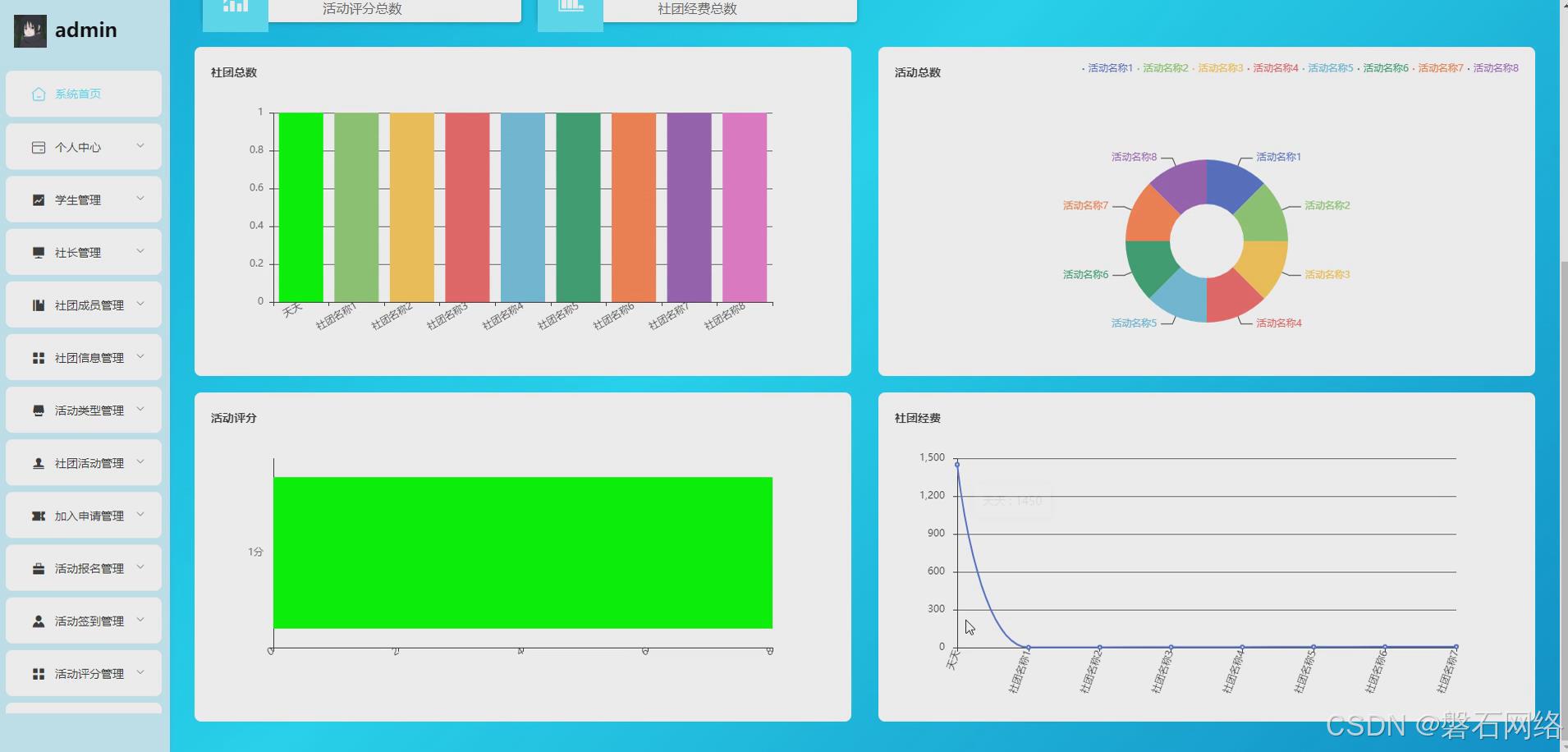1568x752 pixels.
Task: Open 系统首页 menu item
Action: tap(84, 94)
